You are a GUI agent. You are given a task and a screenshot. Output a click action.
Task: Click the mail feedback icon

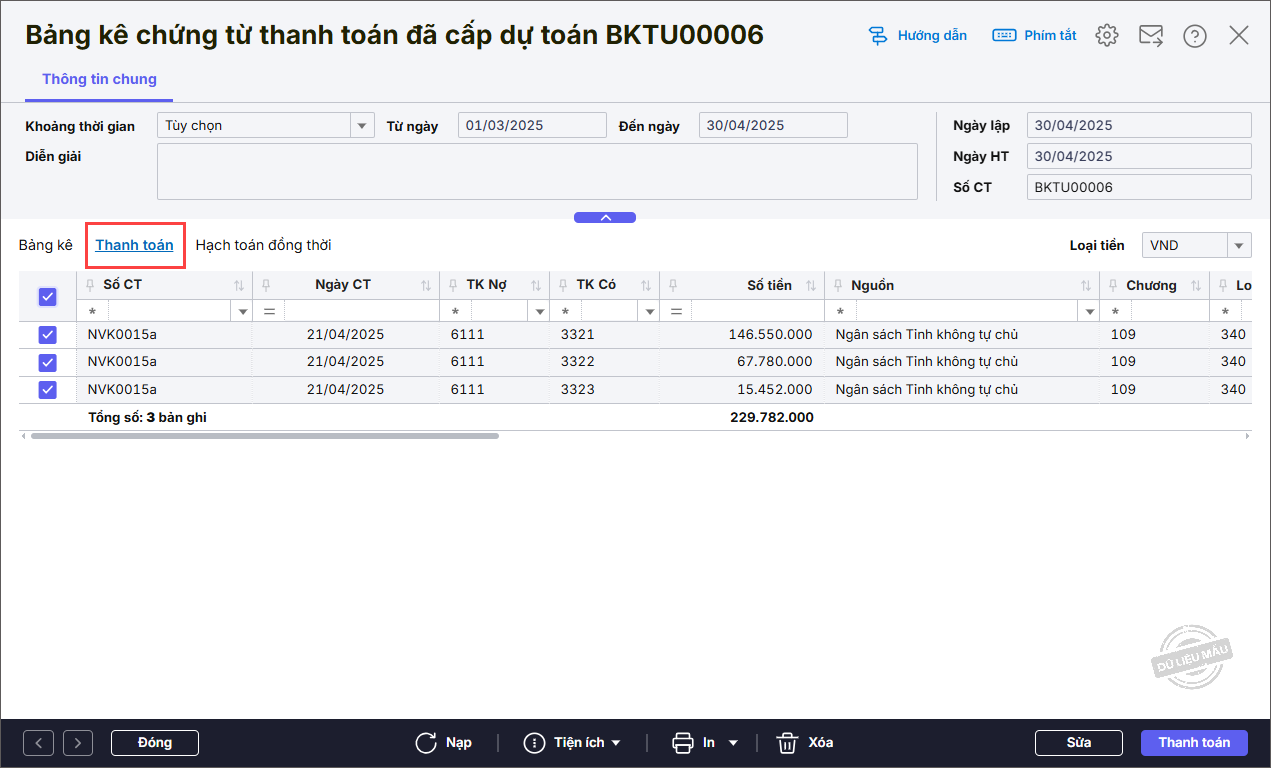1151,36
